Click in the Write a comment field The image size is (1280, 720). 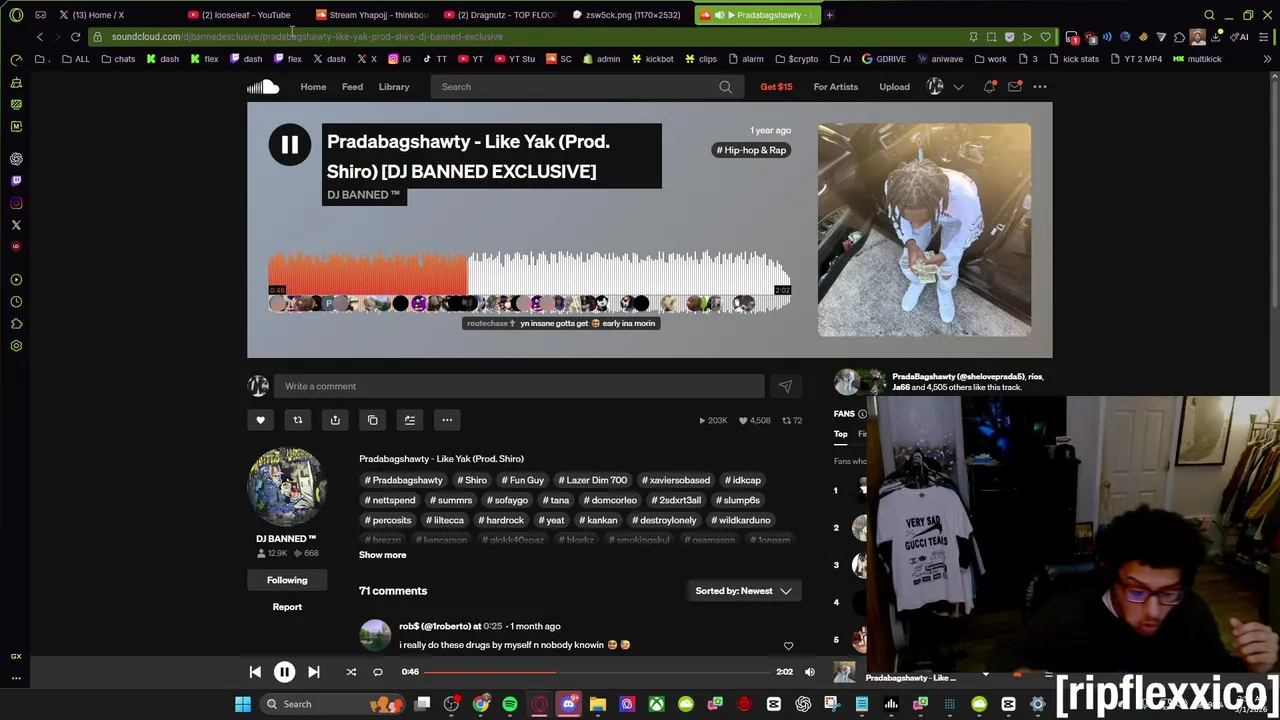pos(519,386)
